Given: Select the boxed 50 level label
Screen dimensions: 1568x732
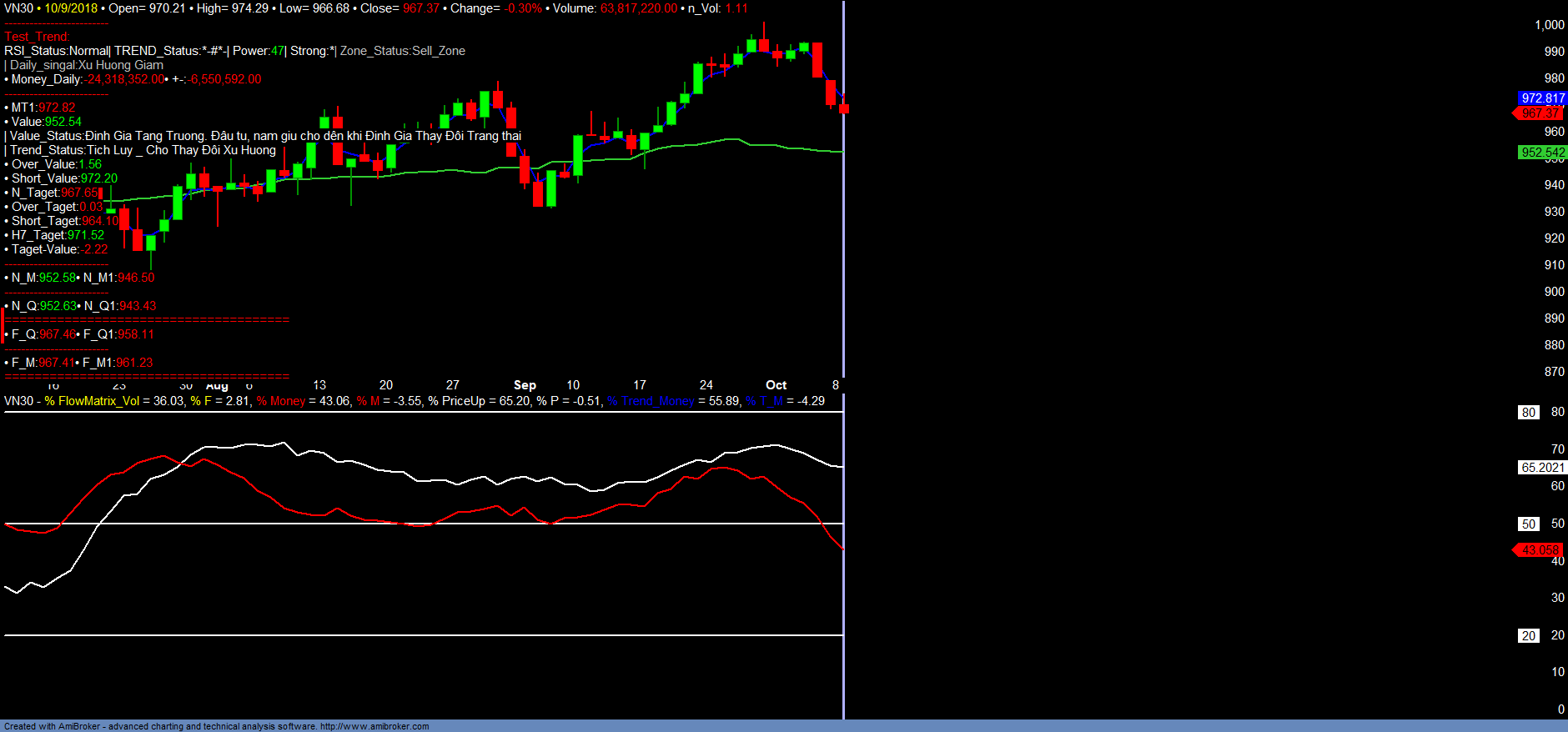Looking at the screenshot, I should pos(1528,524).
